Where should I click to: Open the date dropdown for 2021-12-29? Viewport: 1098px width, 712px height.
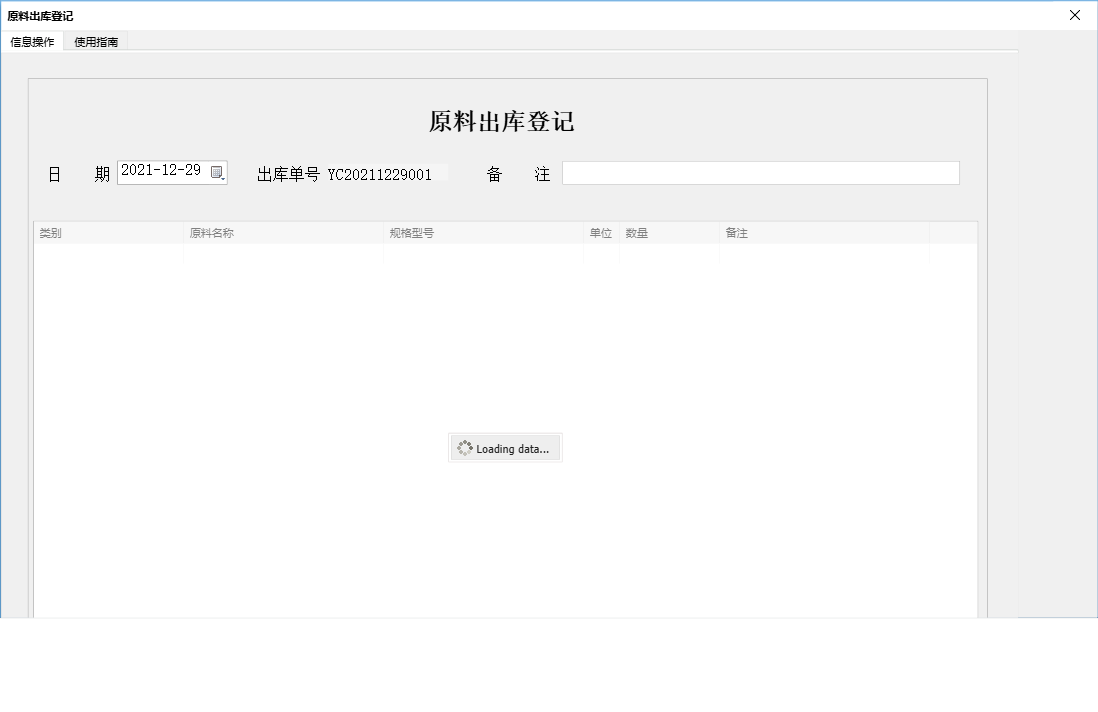[218, 171]
